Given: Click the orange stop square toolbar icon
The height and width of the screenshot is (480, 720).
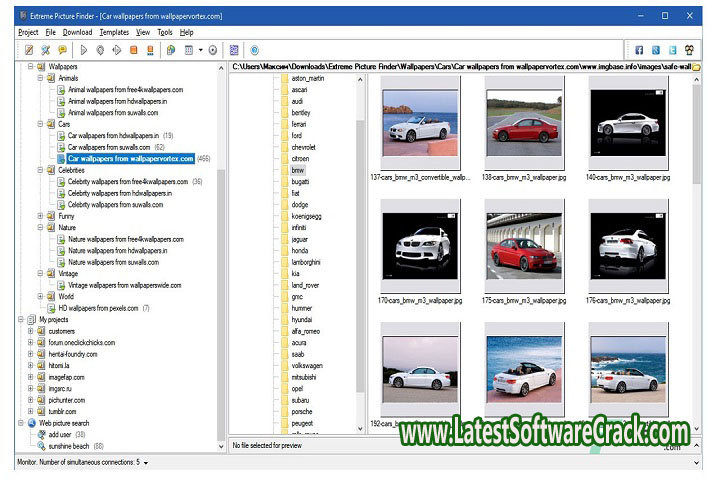Looking at the screenshot, I should (x=134, y=50).
